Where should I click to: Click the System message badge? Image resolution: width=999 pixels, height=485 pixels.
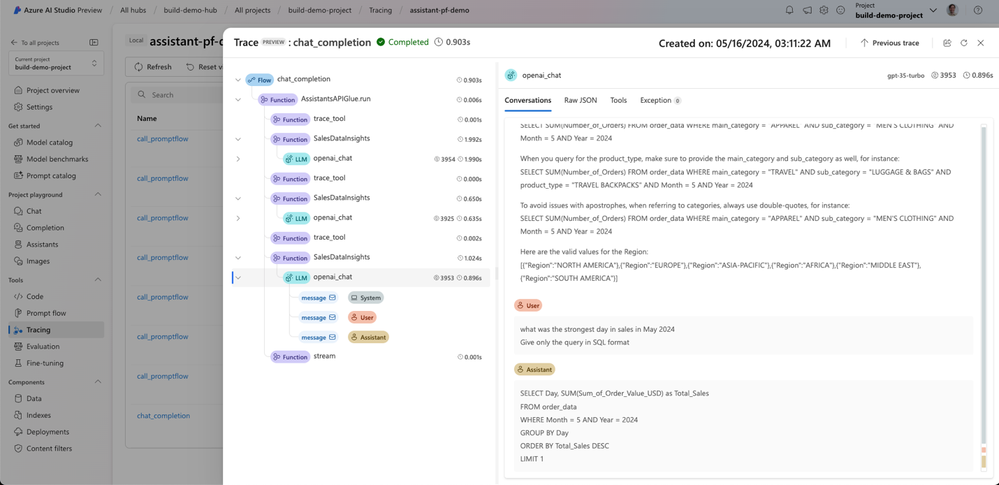point(366,298)
